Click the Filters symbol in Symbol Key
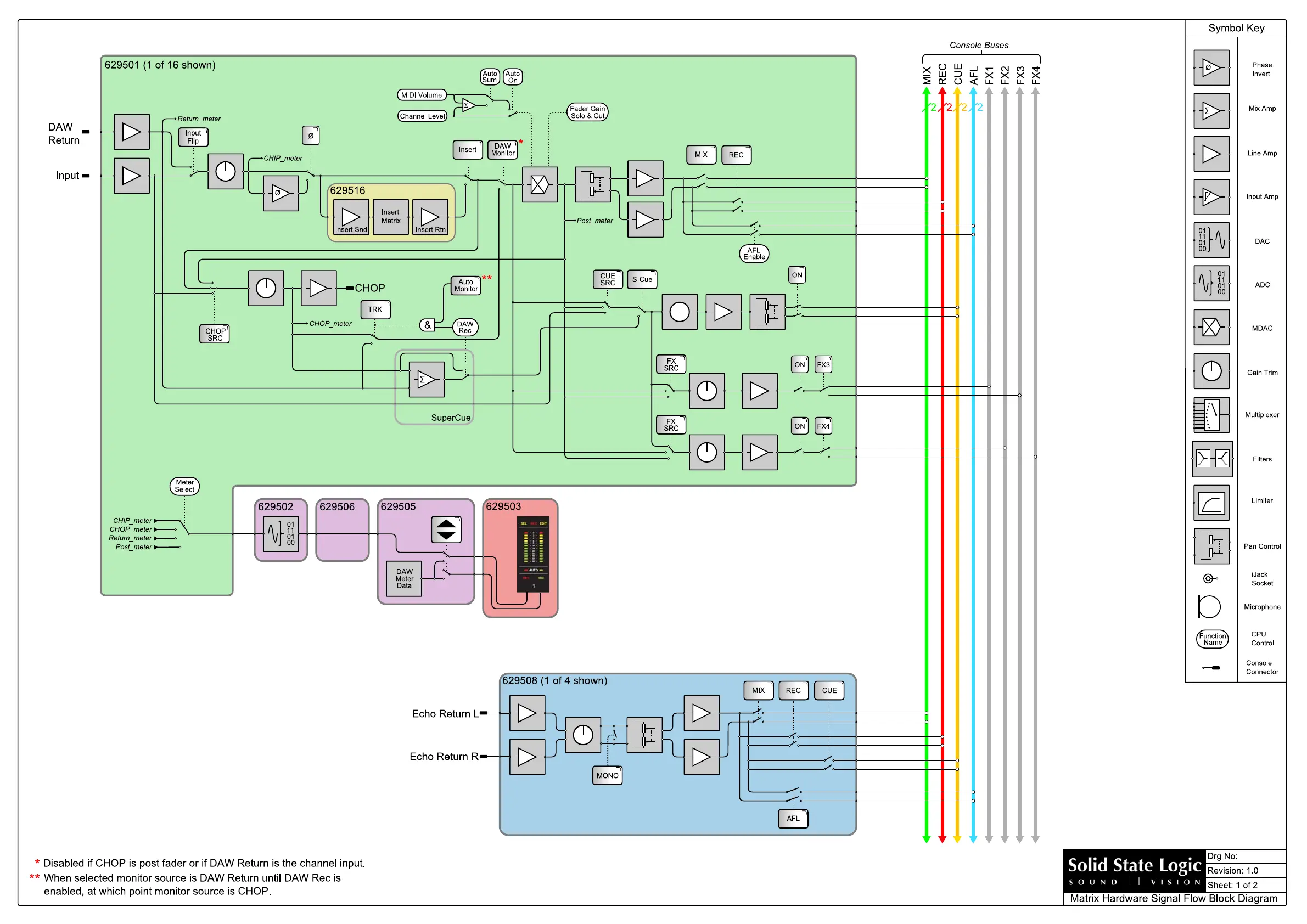Image resolution: width=1307 pixels, height=924 pixels. [x=1212, y=459]
